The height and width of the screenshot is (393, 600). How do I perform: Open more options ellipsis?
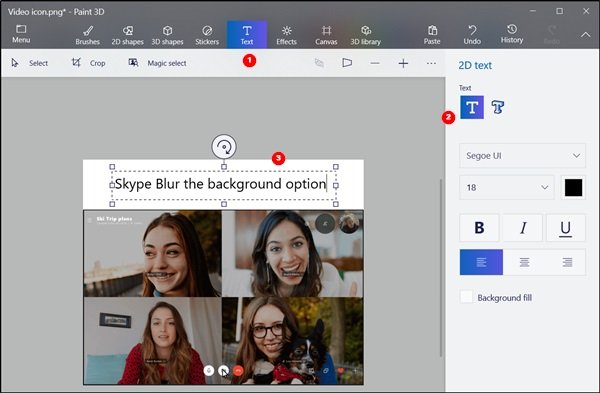coord(431,63)
